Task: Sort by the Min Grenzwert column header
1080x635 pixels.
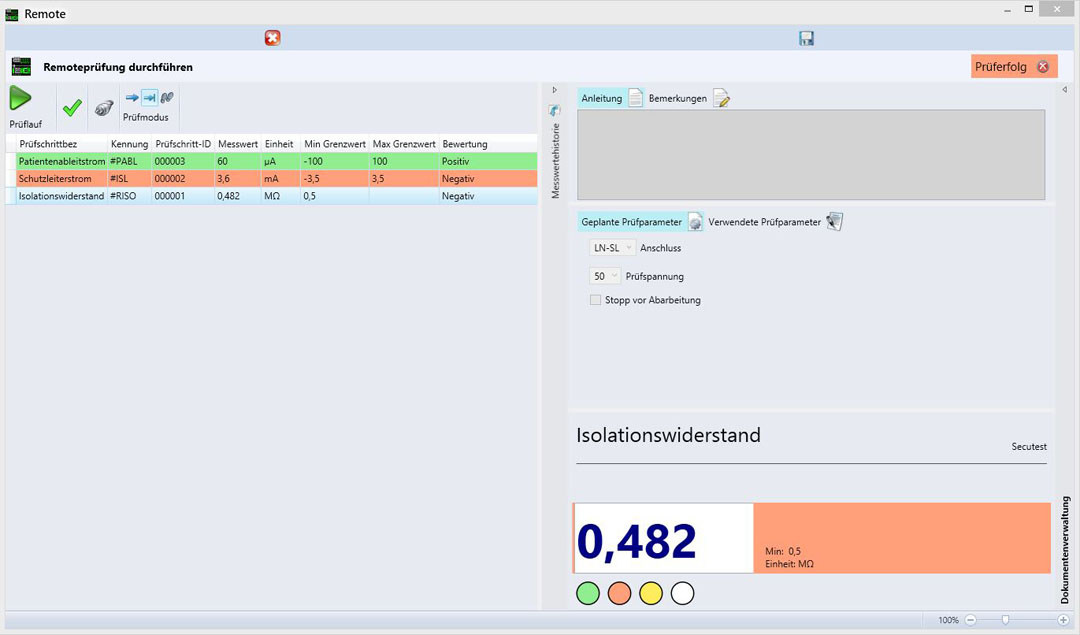Action: [x=335, y=144]
